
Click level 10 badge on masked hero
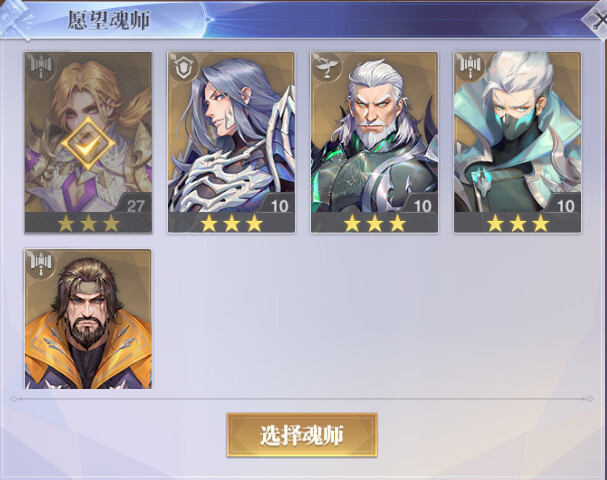pos(565,206)
